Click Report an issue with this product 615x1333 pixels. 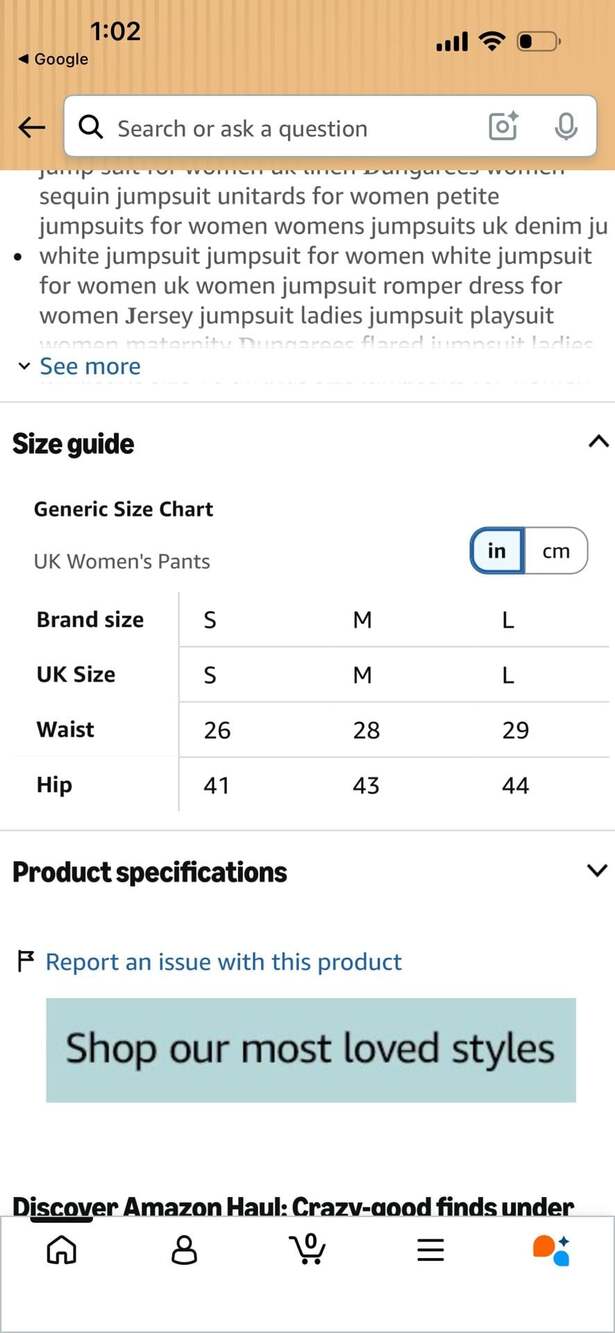click(x=224, y=962)
